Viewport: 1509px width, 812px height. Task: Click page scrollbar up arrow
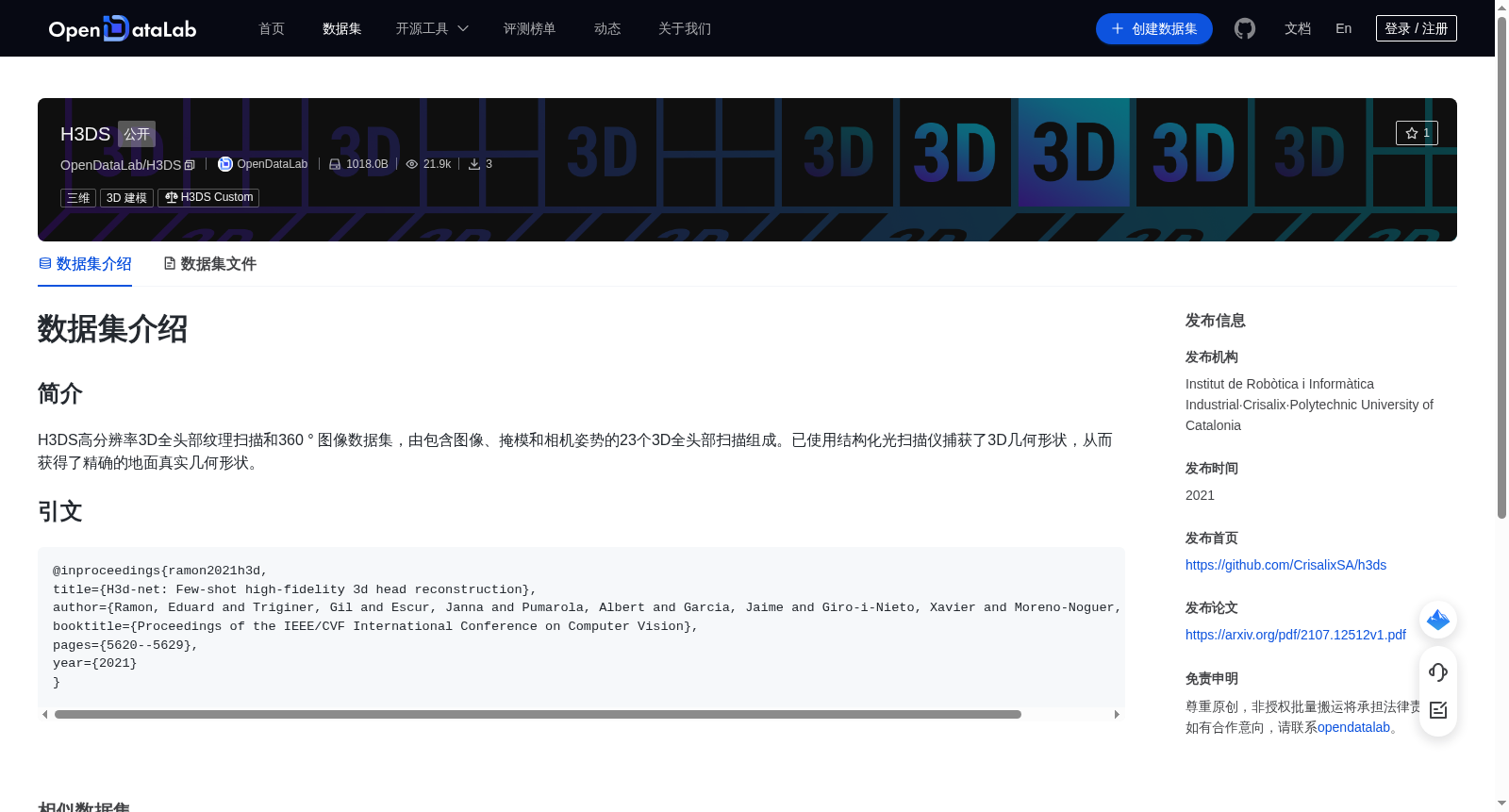[1501, 7]
